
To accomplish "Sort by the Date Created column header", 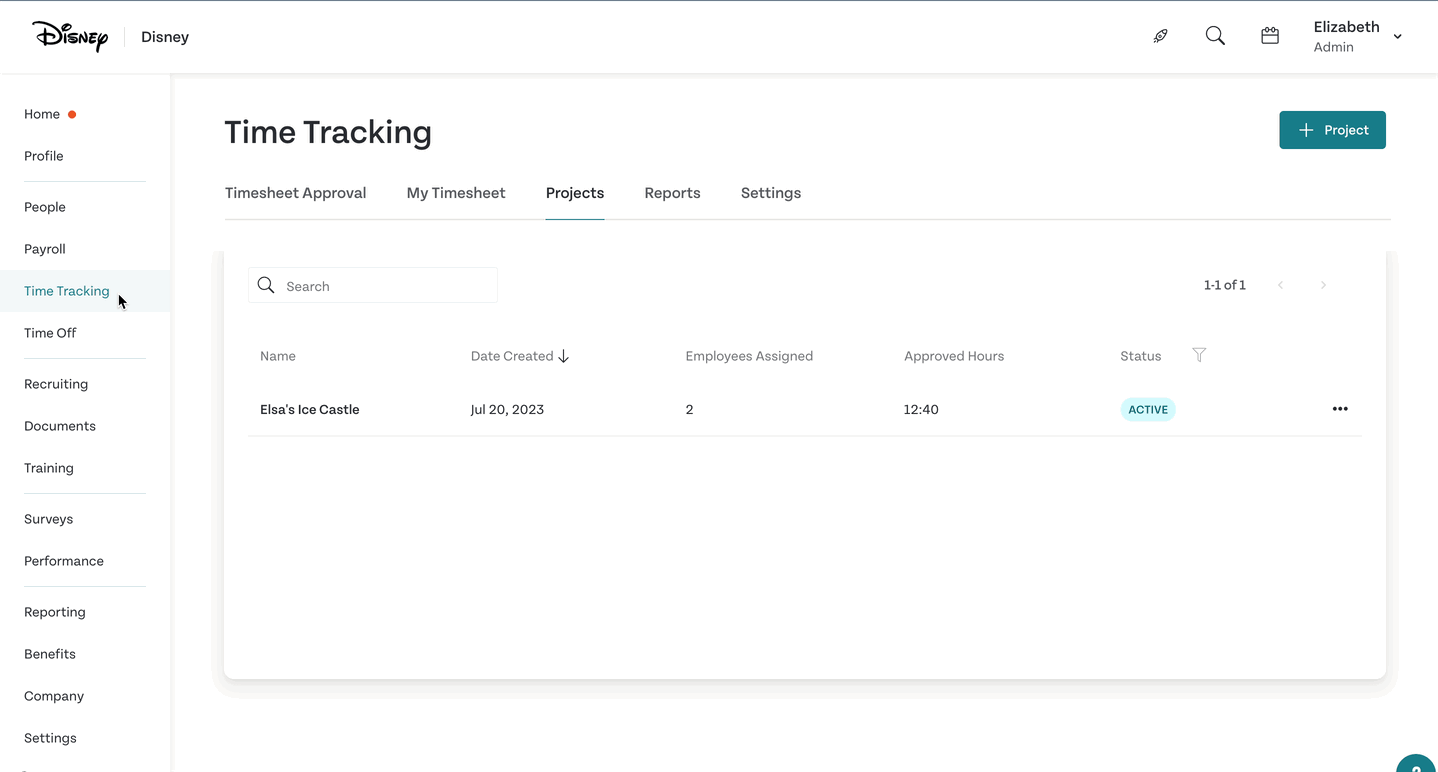I will click(x=512, y=356).
